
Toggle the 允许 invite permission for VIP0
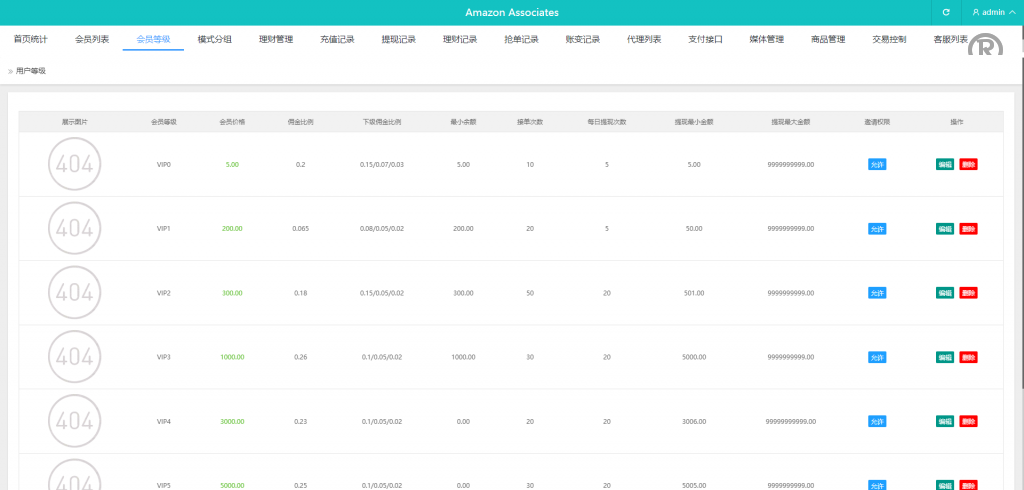coord(877,164)
